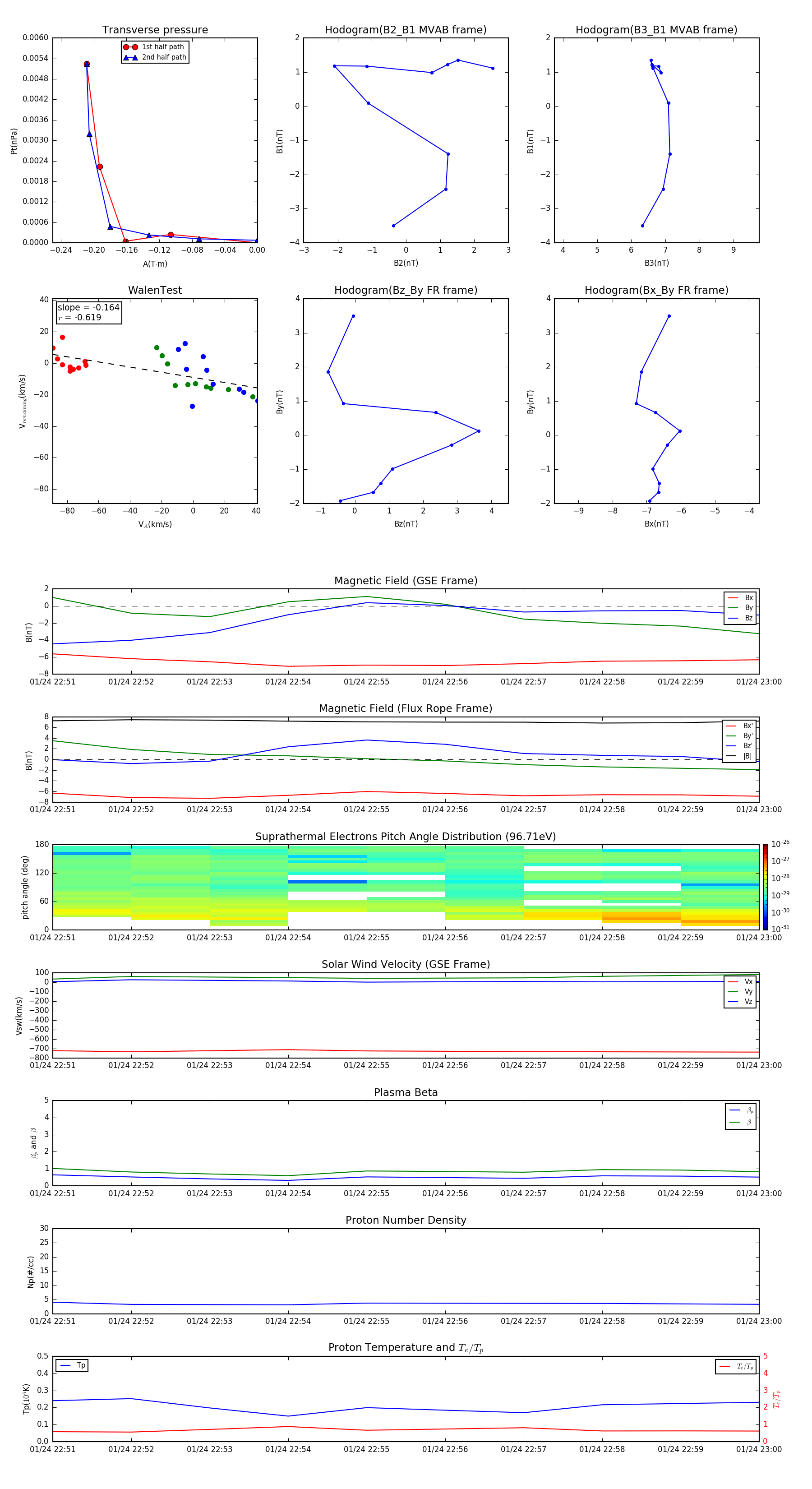
Task: Click the By' legend entry in Flux Rope panel
Action: click(x=739, y=736)
